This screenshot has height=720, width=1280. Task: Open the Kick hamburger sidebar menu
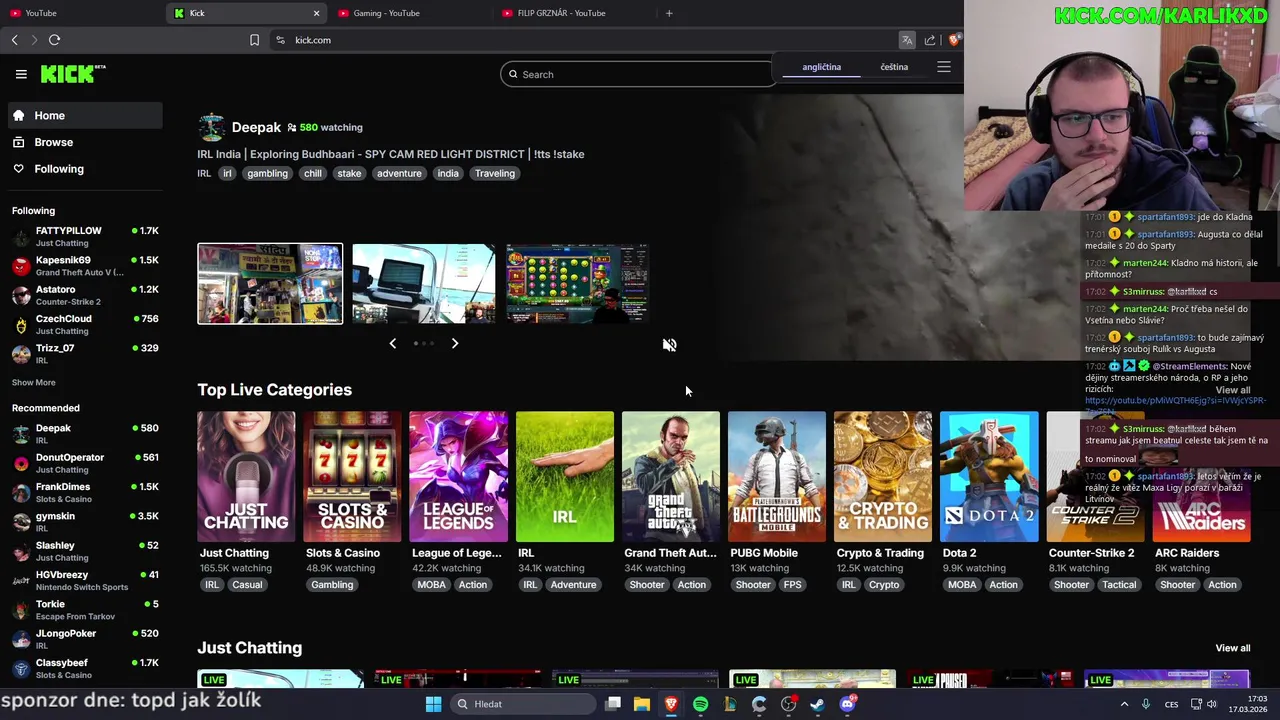coord(21,74)
